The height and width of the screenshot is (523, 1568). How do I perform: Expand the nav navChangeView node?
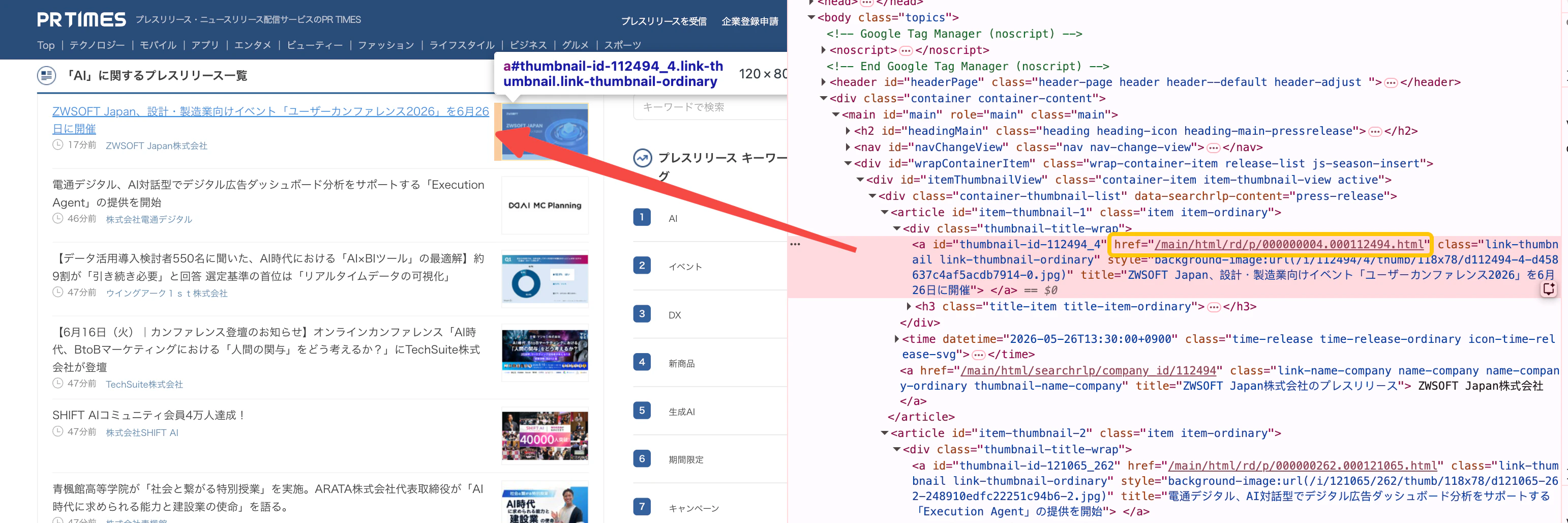click(x=848, y=148)
